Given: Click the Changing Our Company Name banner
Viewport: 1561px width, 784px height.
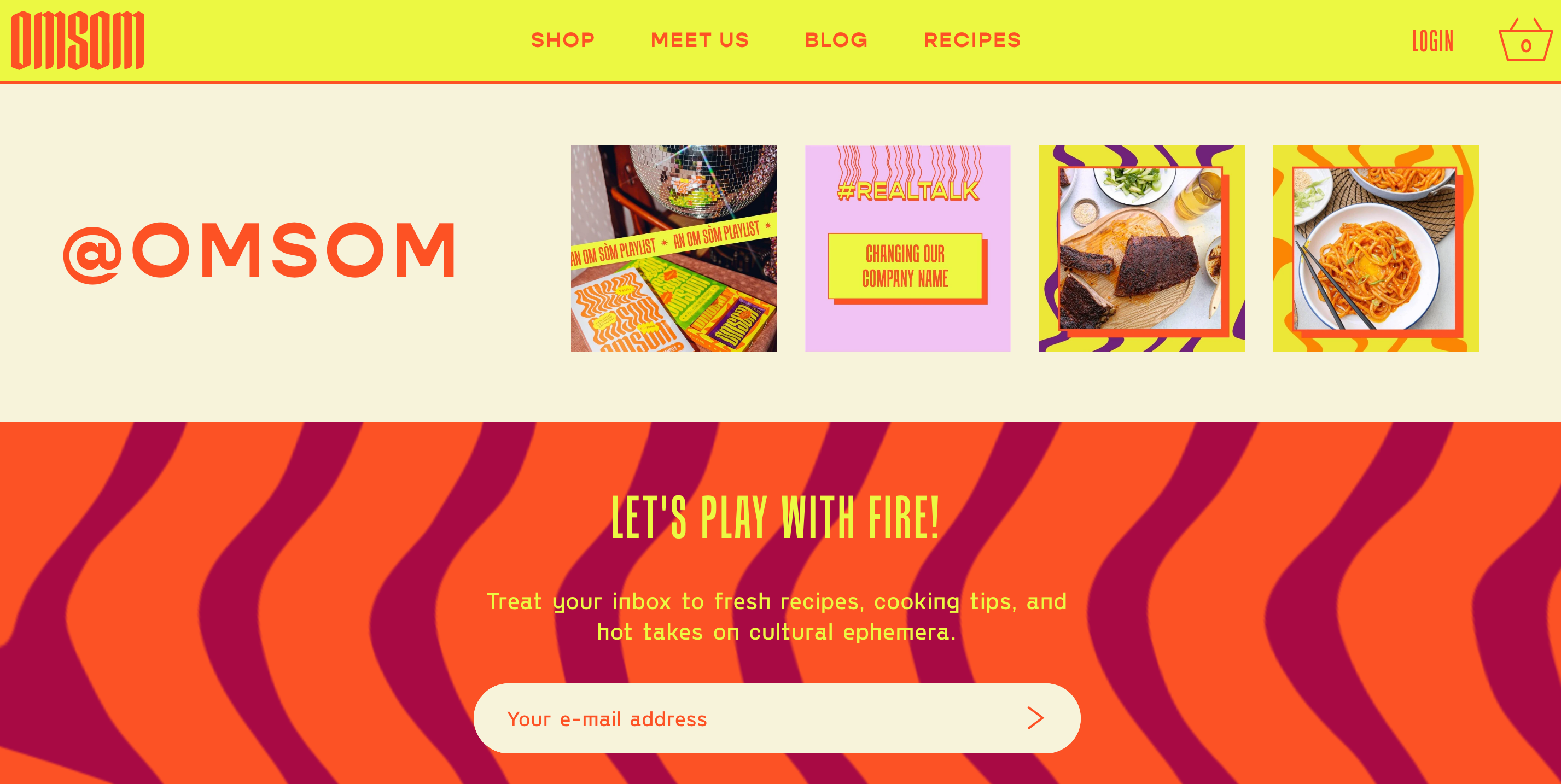Looking at the screenshot, I should [906, 267].
